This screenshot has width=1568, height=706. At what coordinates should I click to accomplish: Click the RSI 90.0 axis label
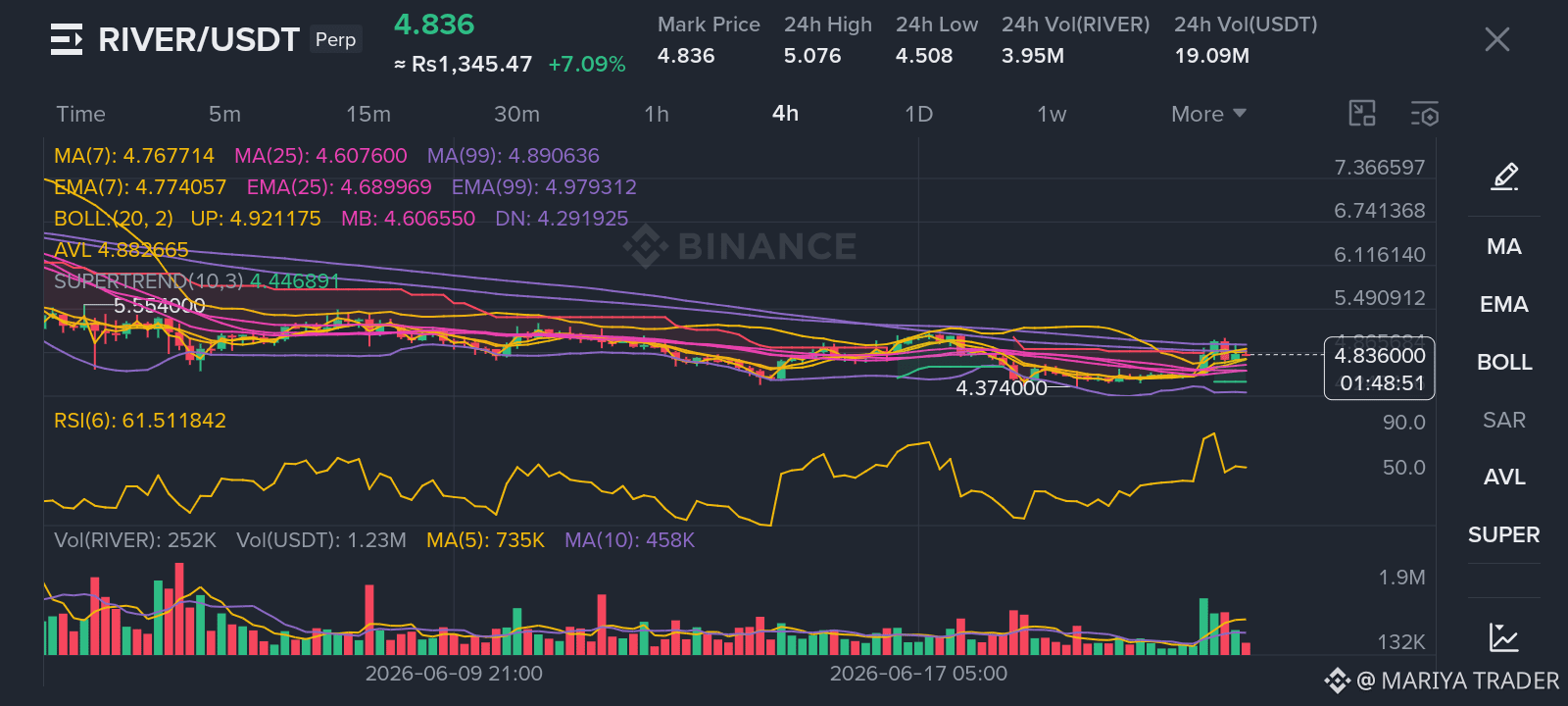click(1403, 423)
